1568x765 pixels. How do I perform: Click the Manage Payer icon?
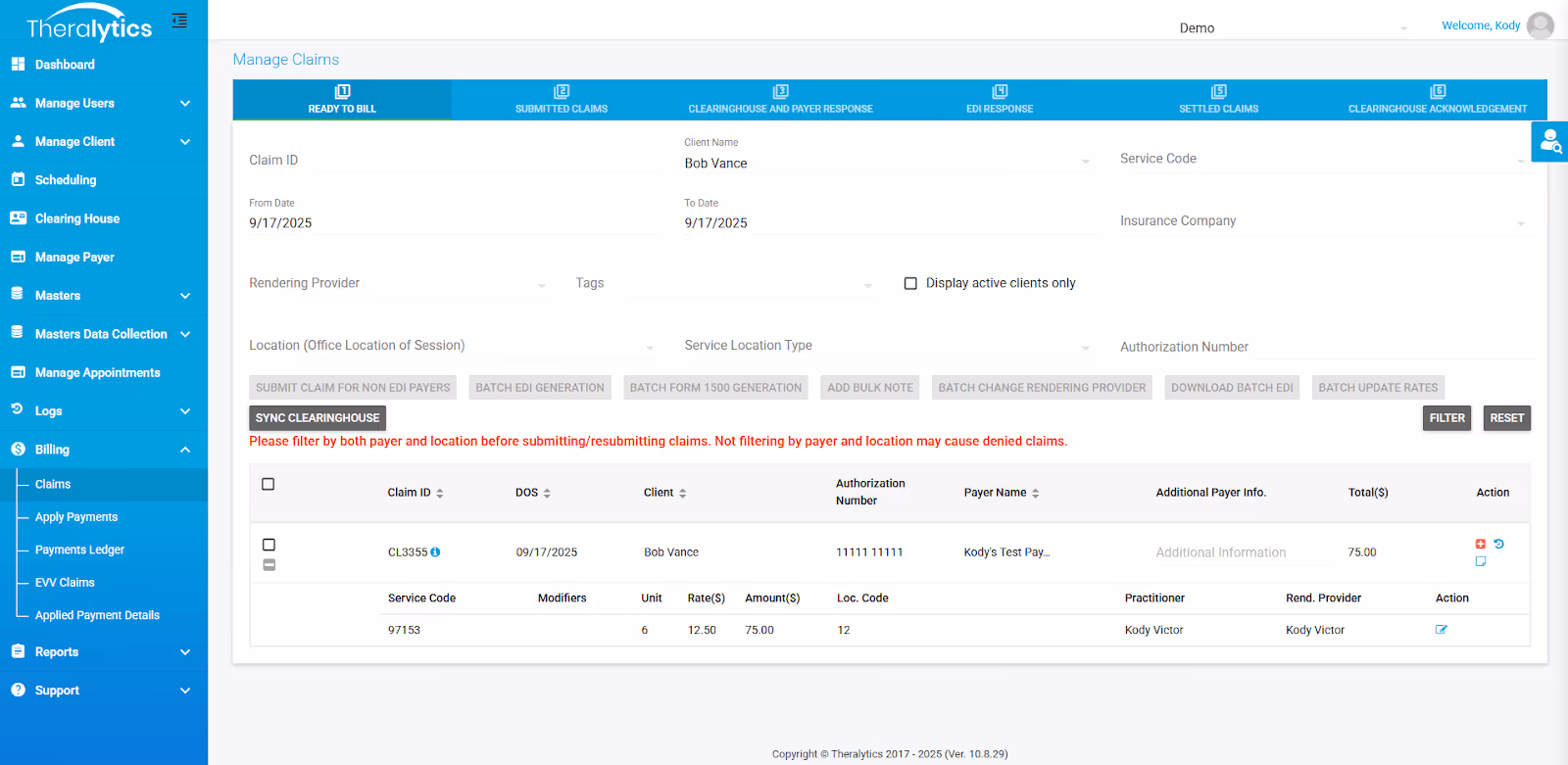click(18, 257)
